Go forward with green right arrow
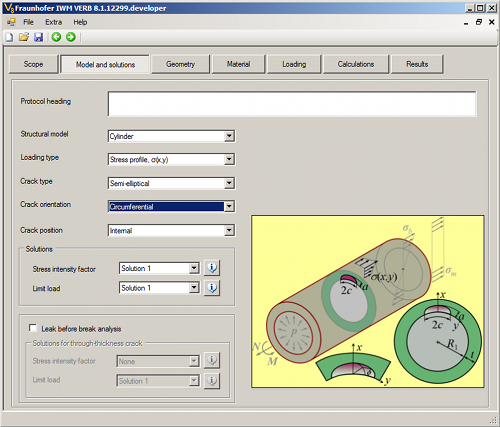500x427 pixels. [x=71, y=37]
